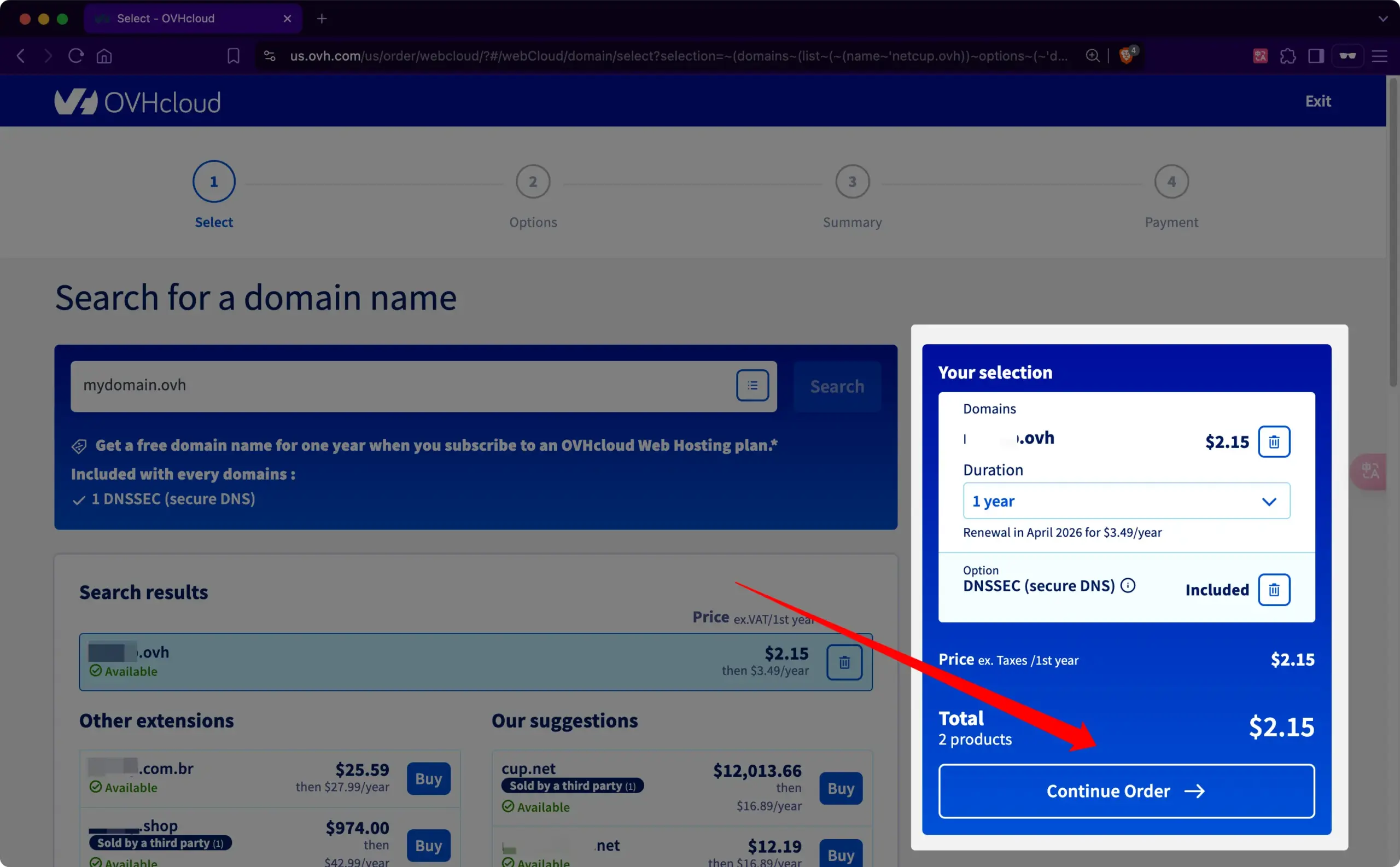The width and height of the screenshot is (1400, 867).
Task: Buy the .com.br domain
Action: [x=428, y=778]
